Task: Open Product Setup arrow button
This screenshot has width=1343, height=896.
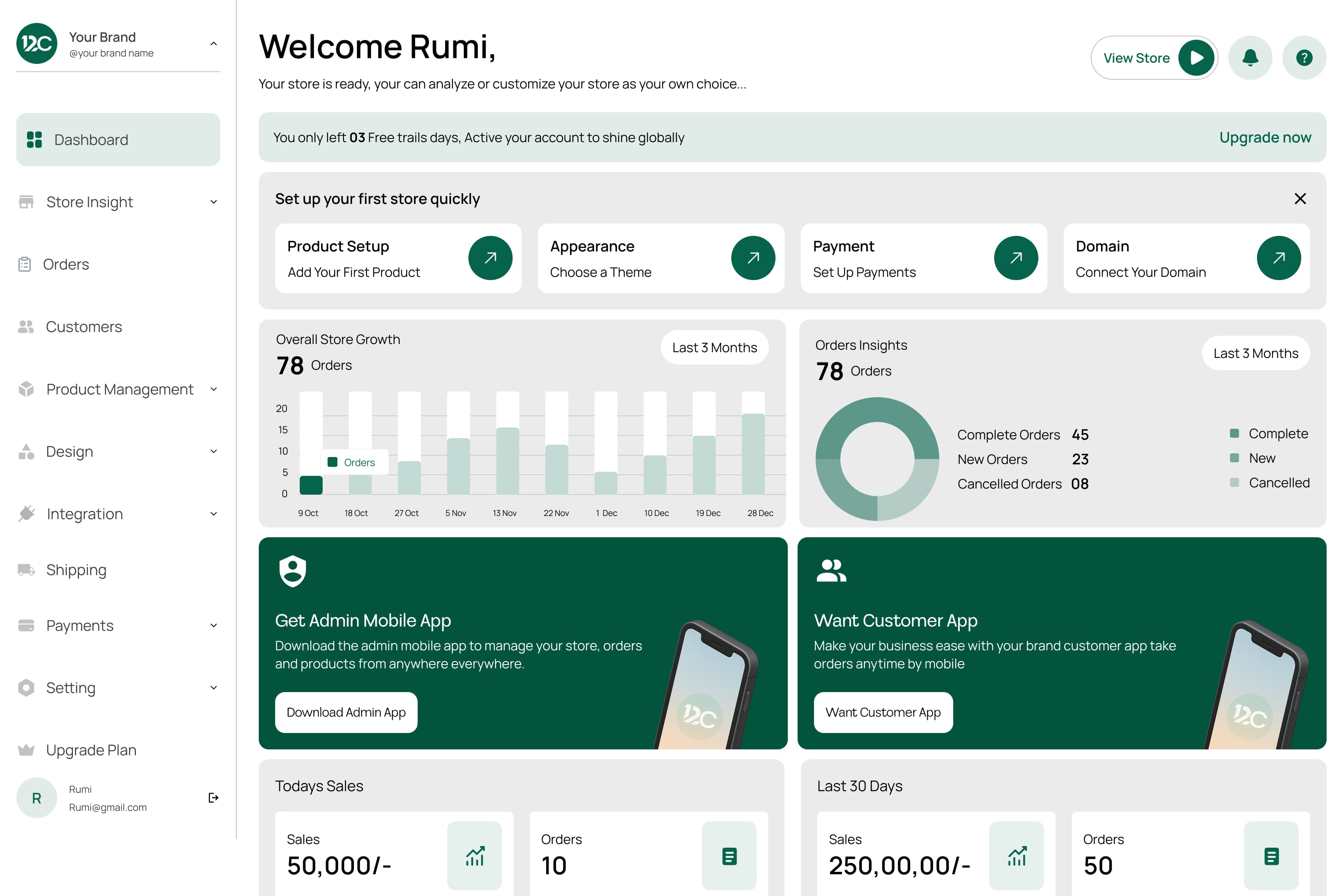Action: point(490,258)
